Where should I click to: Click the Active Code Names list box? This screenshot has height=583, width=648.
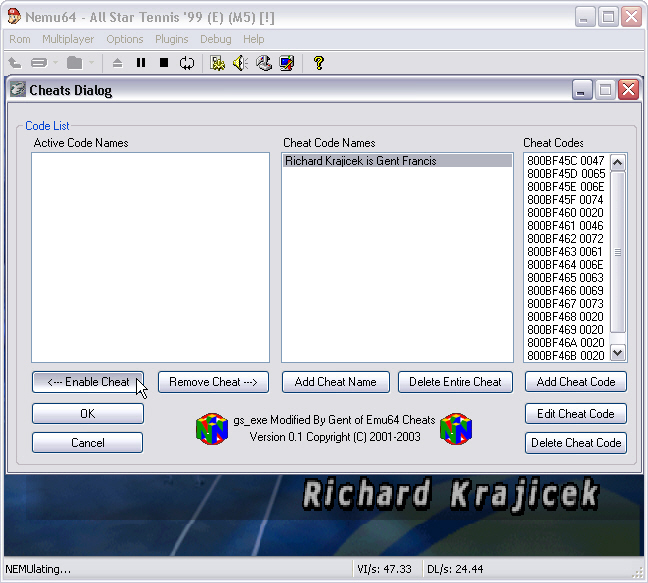(x=150, y=257)
